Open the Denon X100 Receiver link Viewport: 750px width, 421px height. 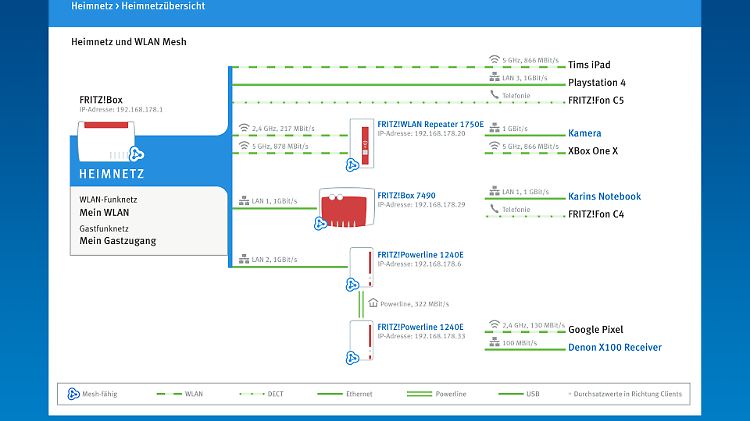(615, 348)
